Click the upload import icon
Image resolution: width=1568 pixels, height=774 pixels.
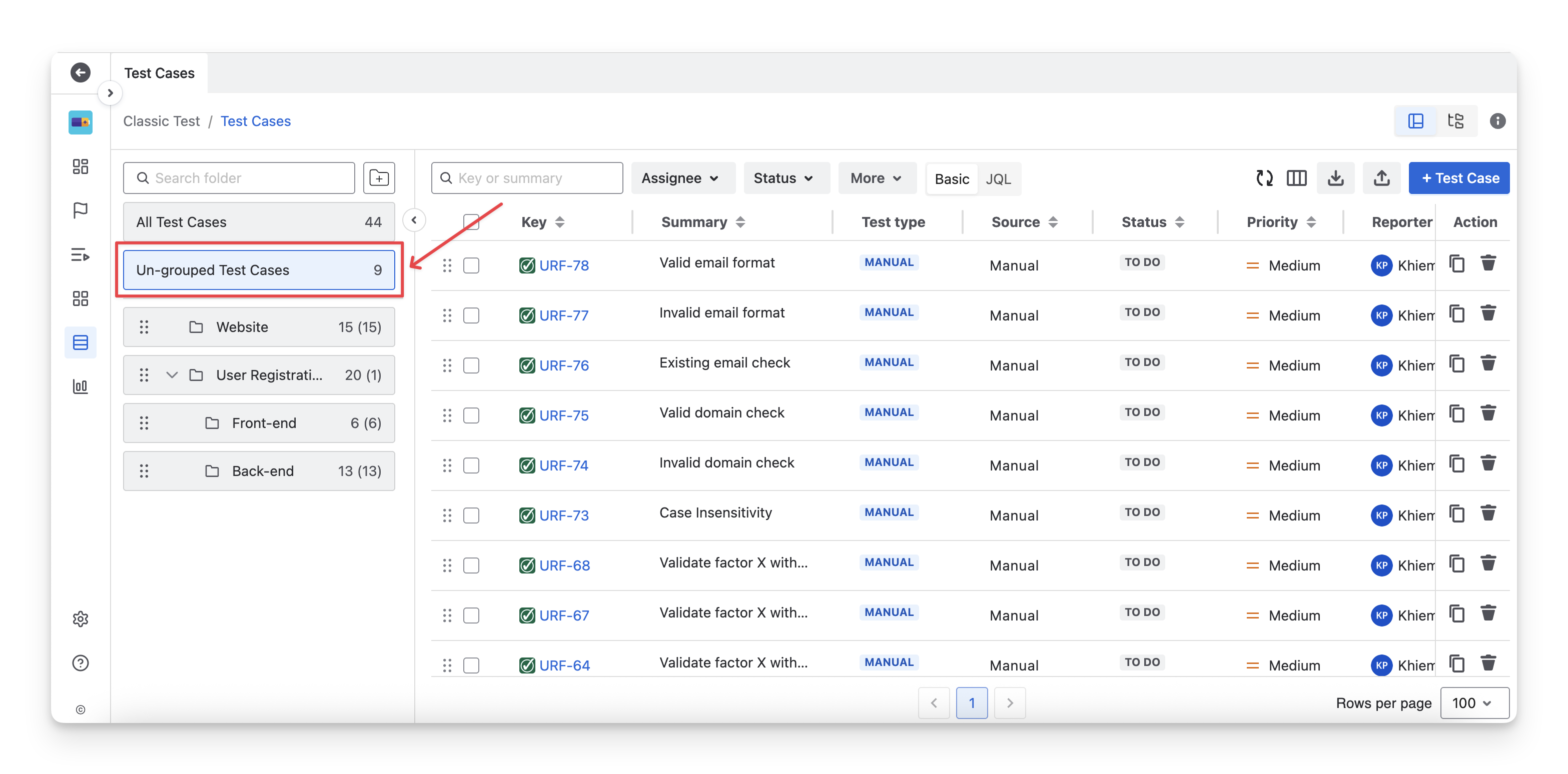coord(1382,178)
